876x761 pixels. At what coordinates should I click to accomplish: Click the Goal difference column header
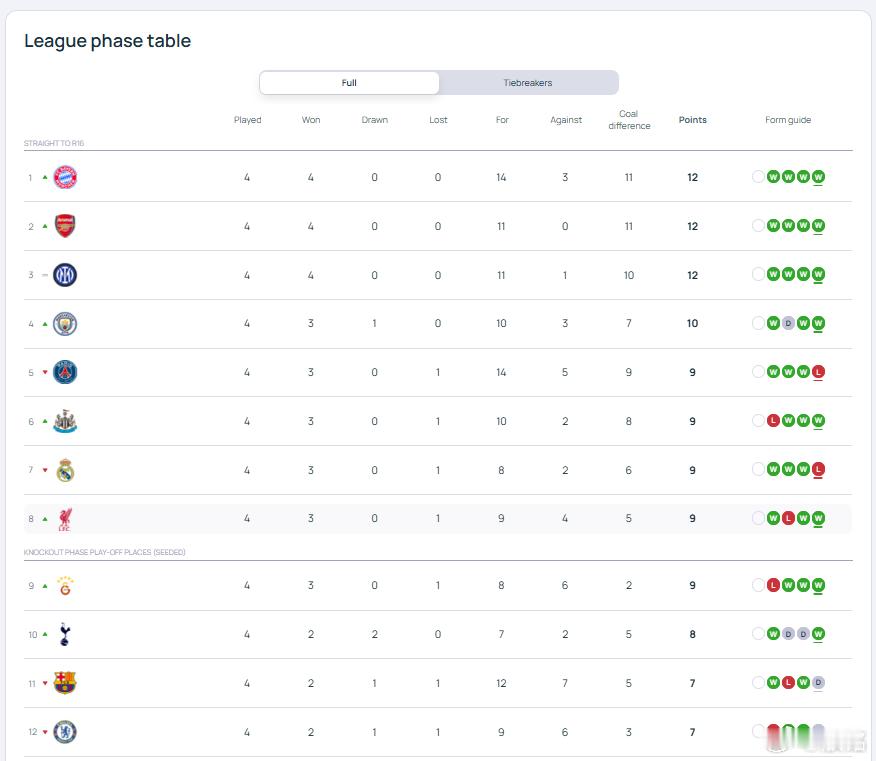click(629, 120)
